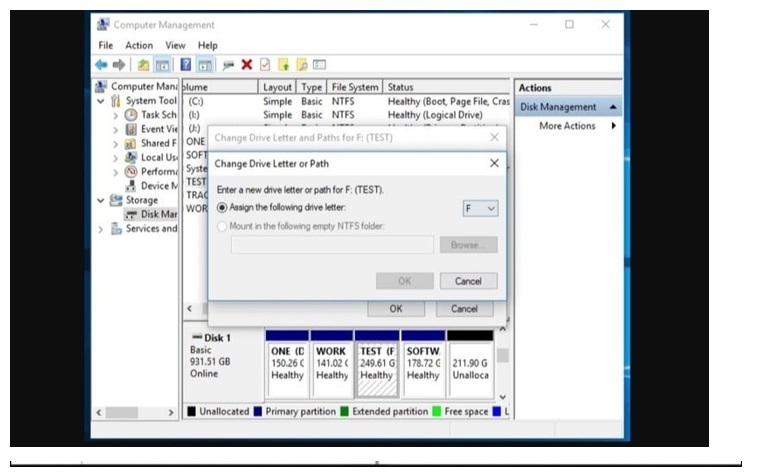The image size is (765, 476).
Task: Click the Properties checkmark sheet toolbar icon
Action: coord(265,64)
